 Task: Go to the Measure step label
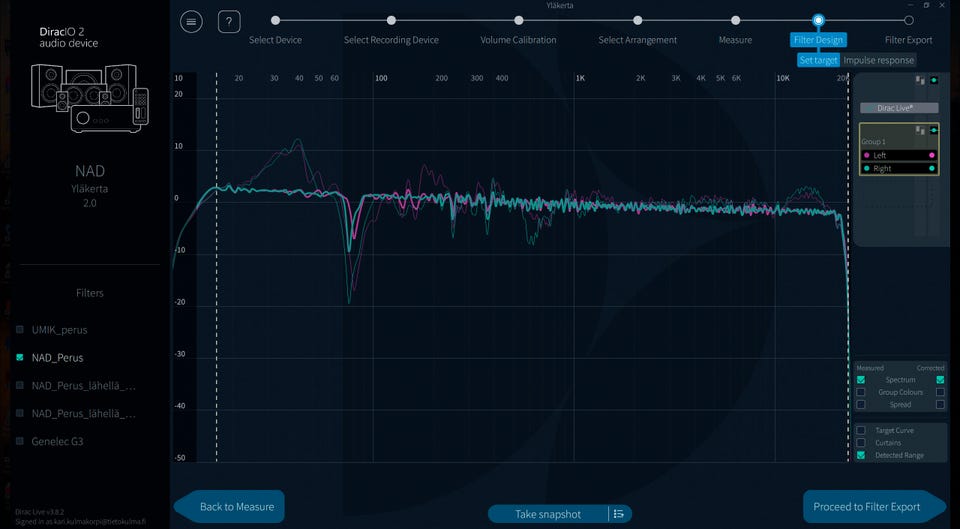point(735,40)
